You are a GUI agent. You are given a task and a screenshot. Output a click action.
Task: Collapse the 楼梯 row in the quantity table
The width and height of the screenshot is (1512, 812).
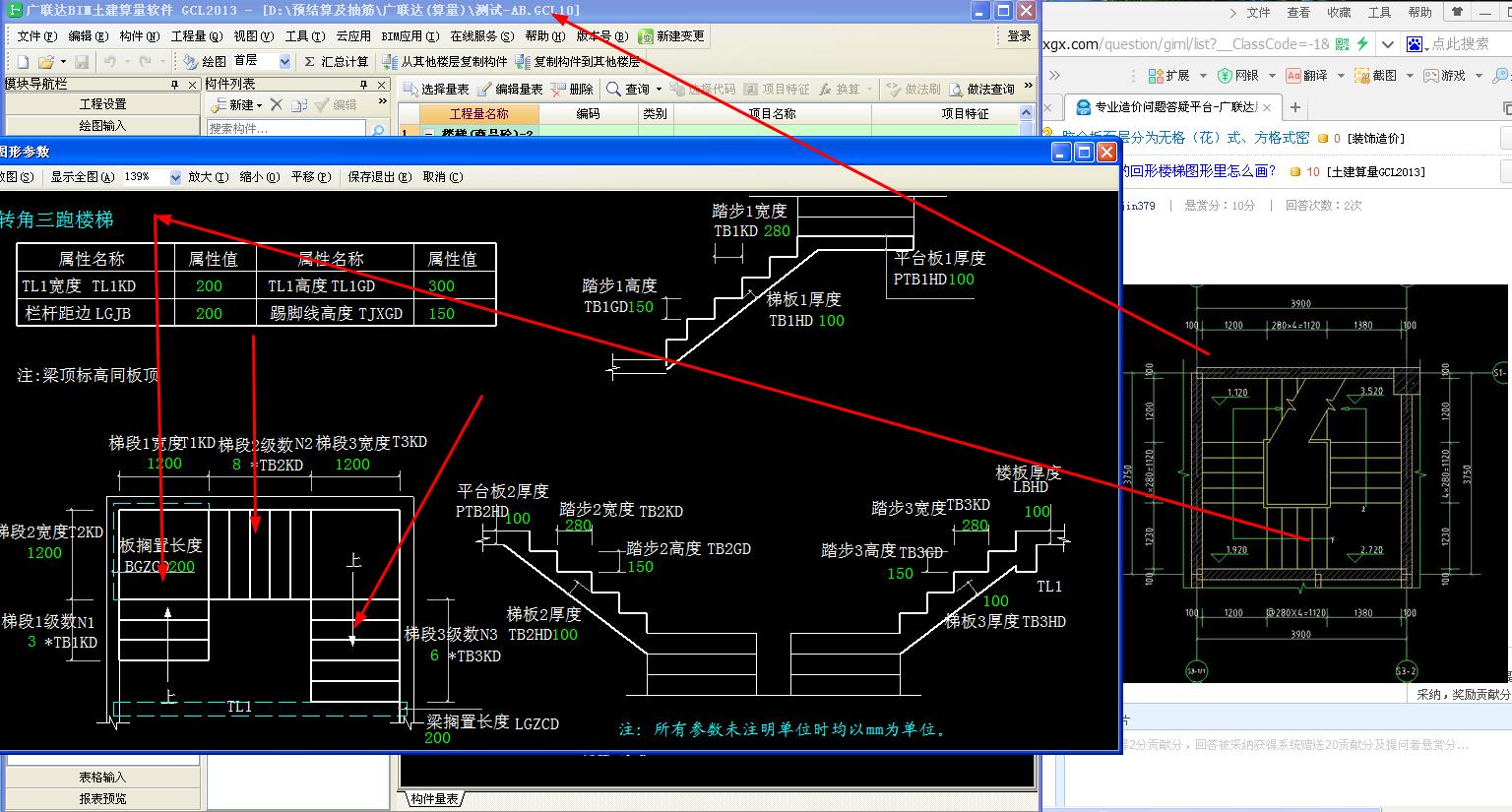(x=429, y=134)
